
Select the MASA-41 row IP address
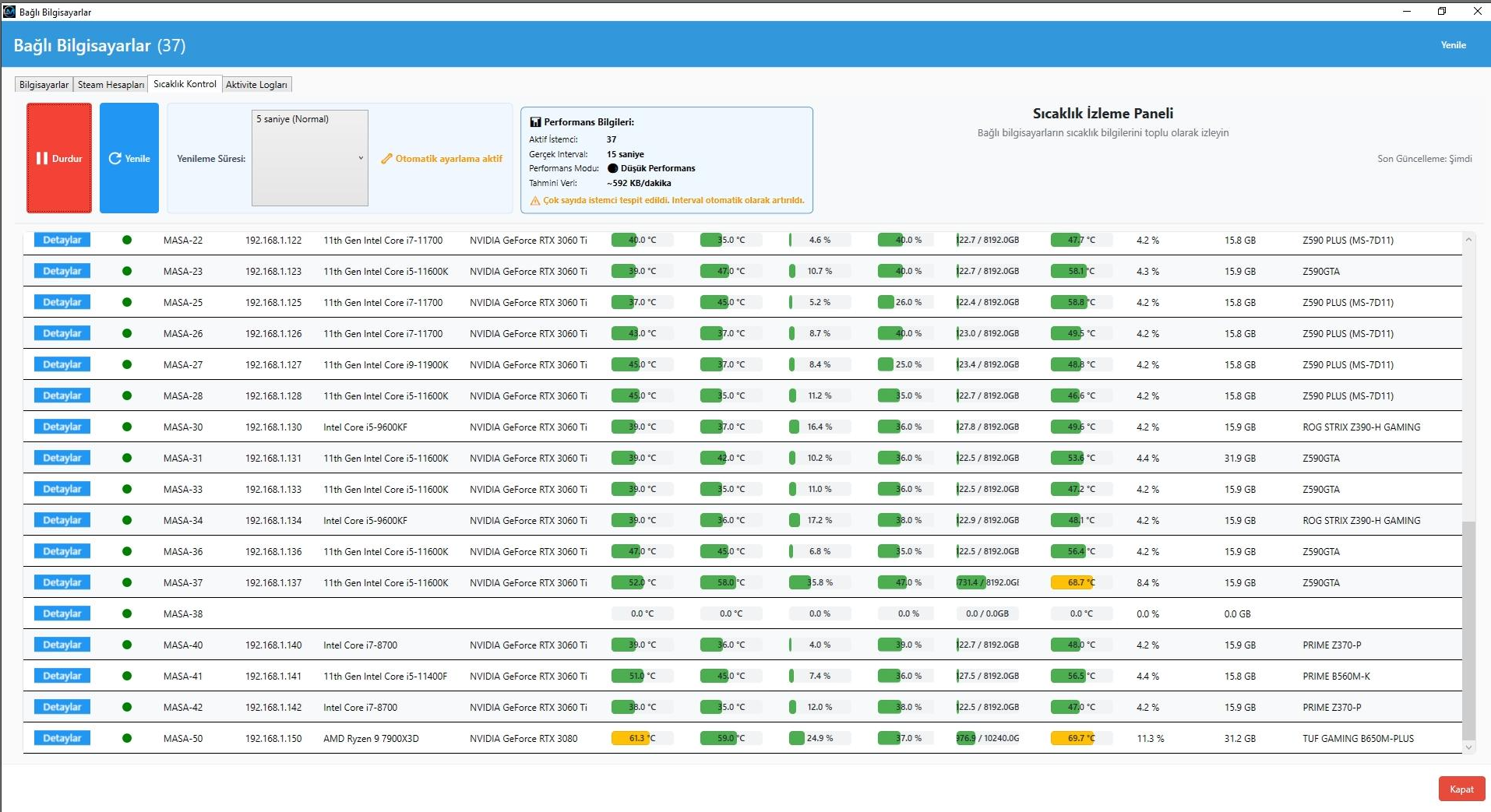(273, 676)
